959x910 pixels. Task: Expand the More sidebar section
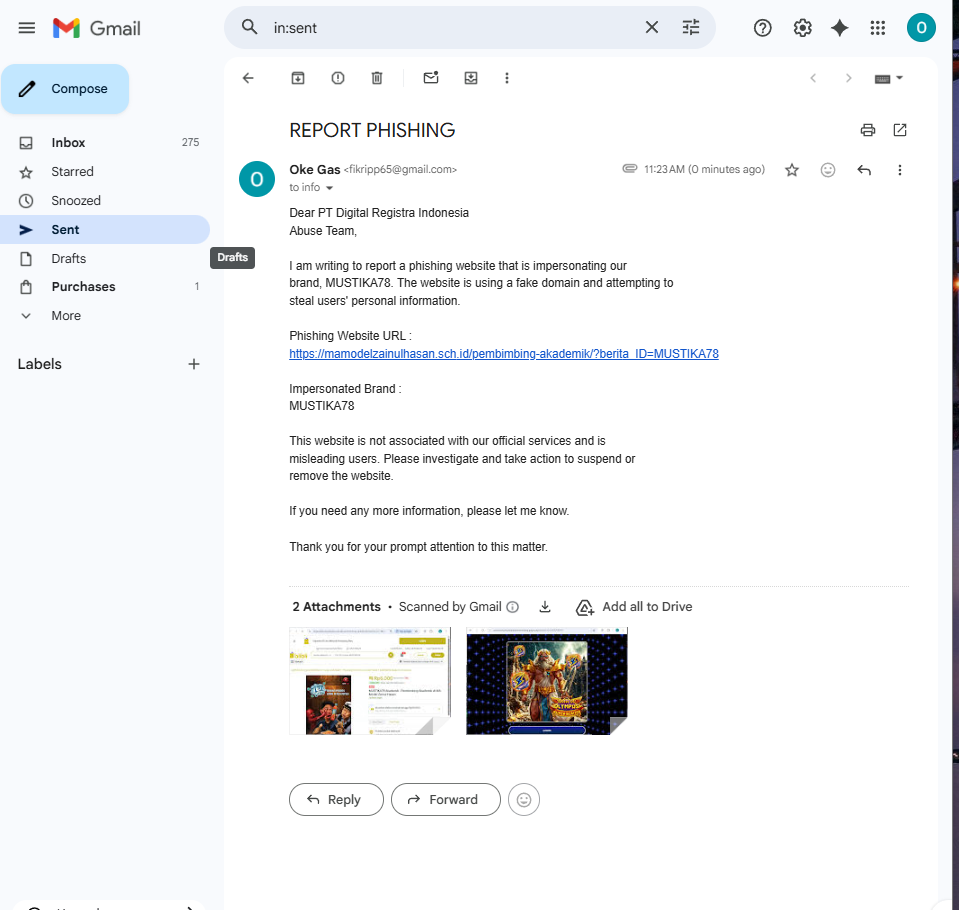point(105,316)
